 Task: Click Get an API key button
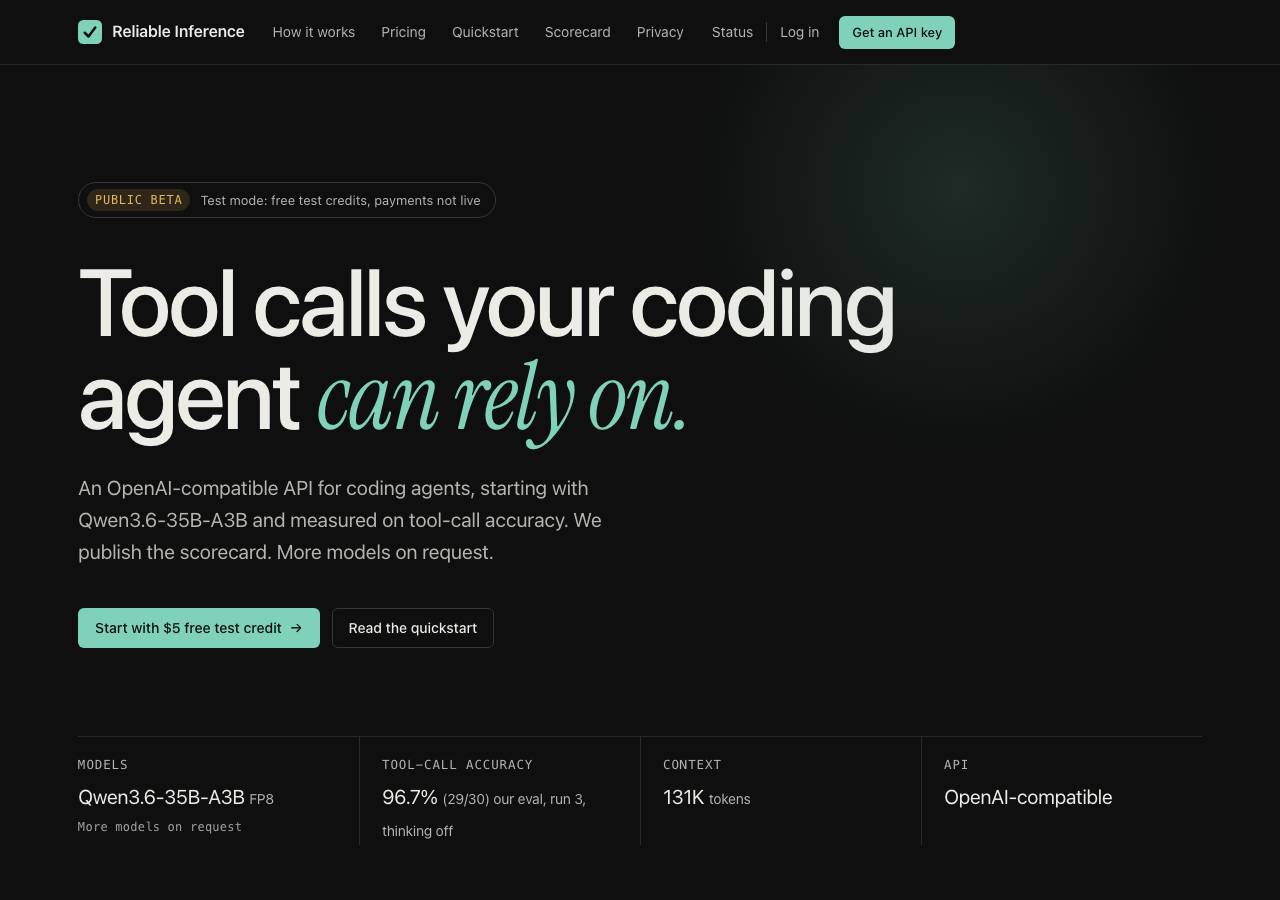897,32
